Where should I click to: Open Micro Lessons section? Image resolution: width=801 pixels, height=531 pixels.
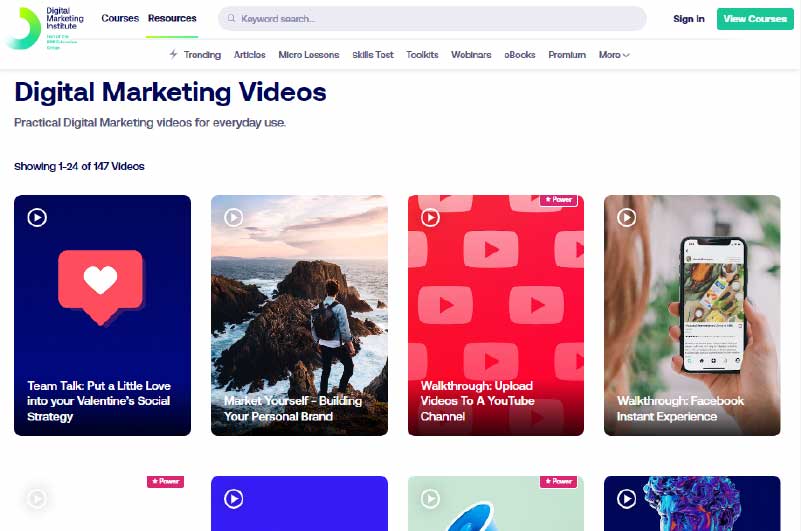point(309,55)
